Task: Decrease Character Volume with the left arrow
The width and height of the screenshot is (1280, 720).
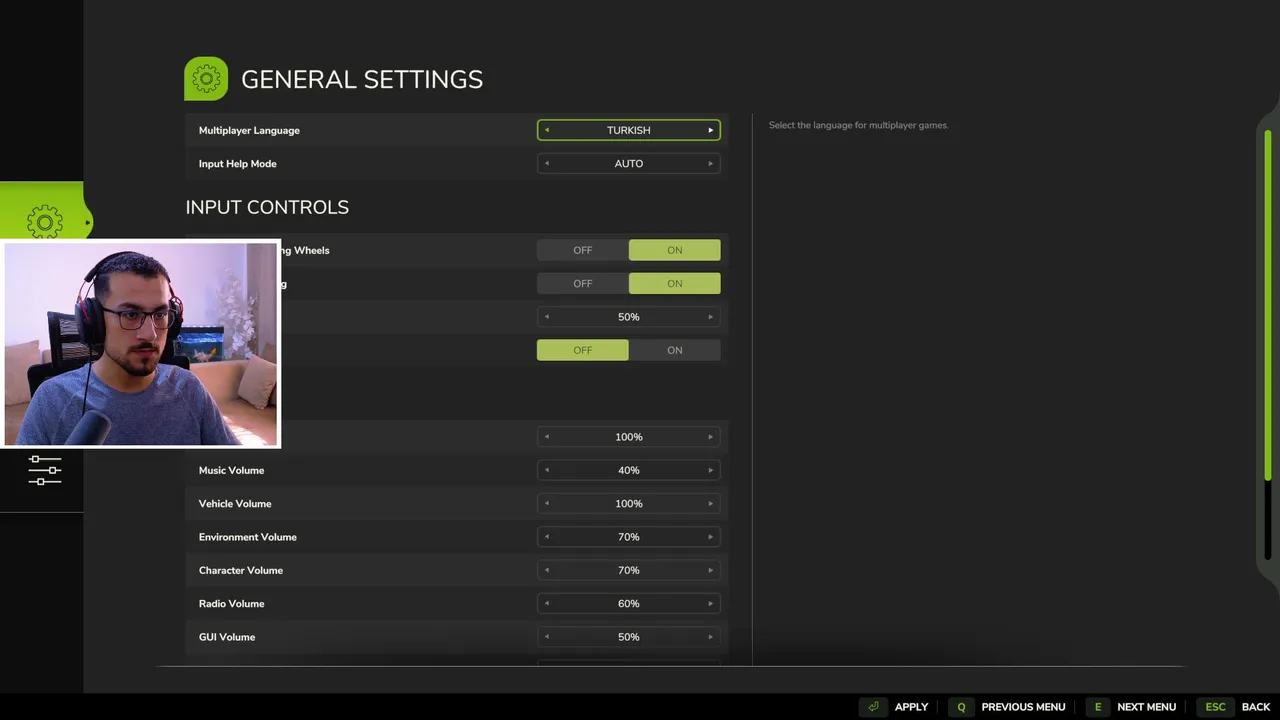Action: pos(547,570)
